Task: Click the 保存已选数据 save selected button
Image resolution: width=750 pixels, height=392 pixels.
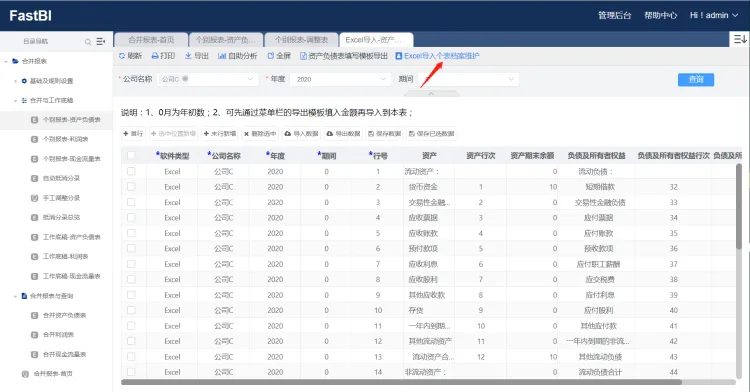Action: coord(431,134)
